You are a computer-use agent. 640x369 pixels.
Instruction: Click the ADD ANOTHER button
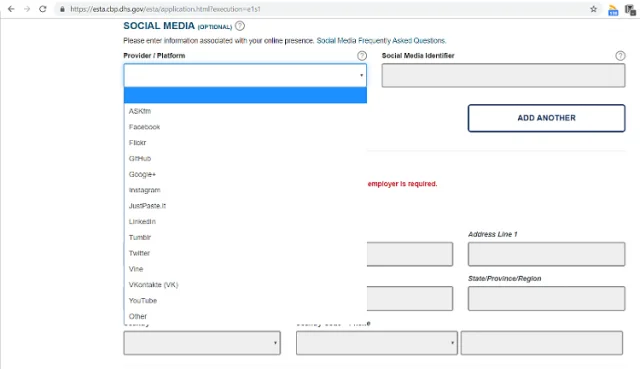pyautogui.click(x=547, y=118)
